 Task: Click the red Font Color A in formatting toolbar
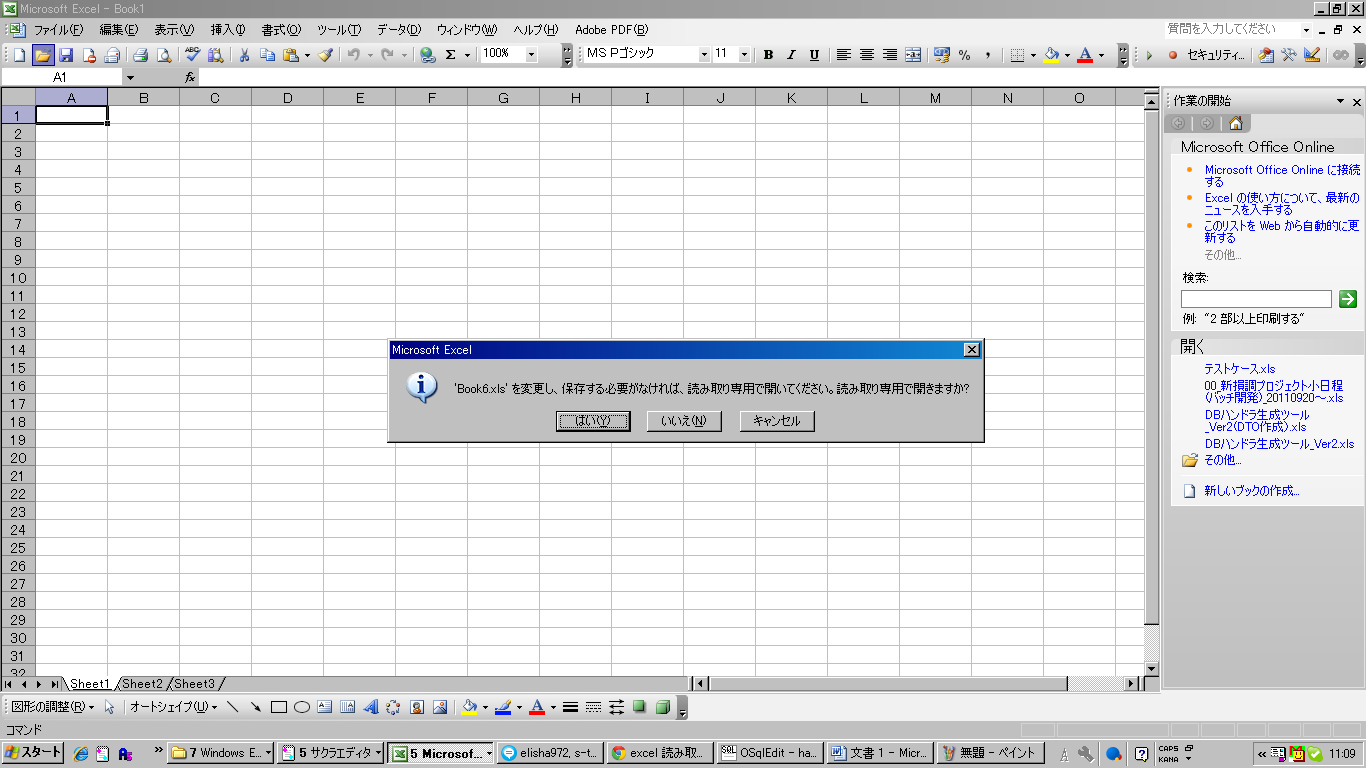click(x=1086, y=55)
